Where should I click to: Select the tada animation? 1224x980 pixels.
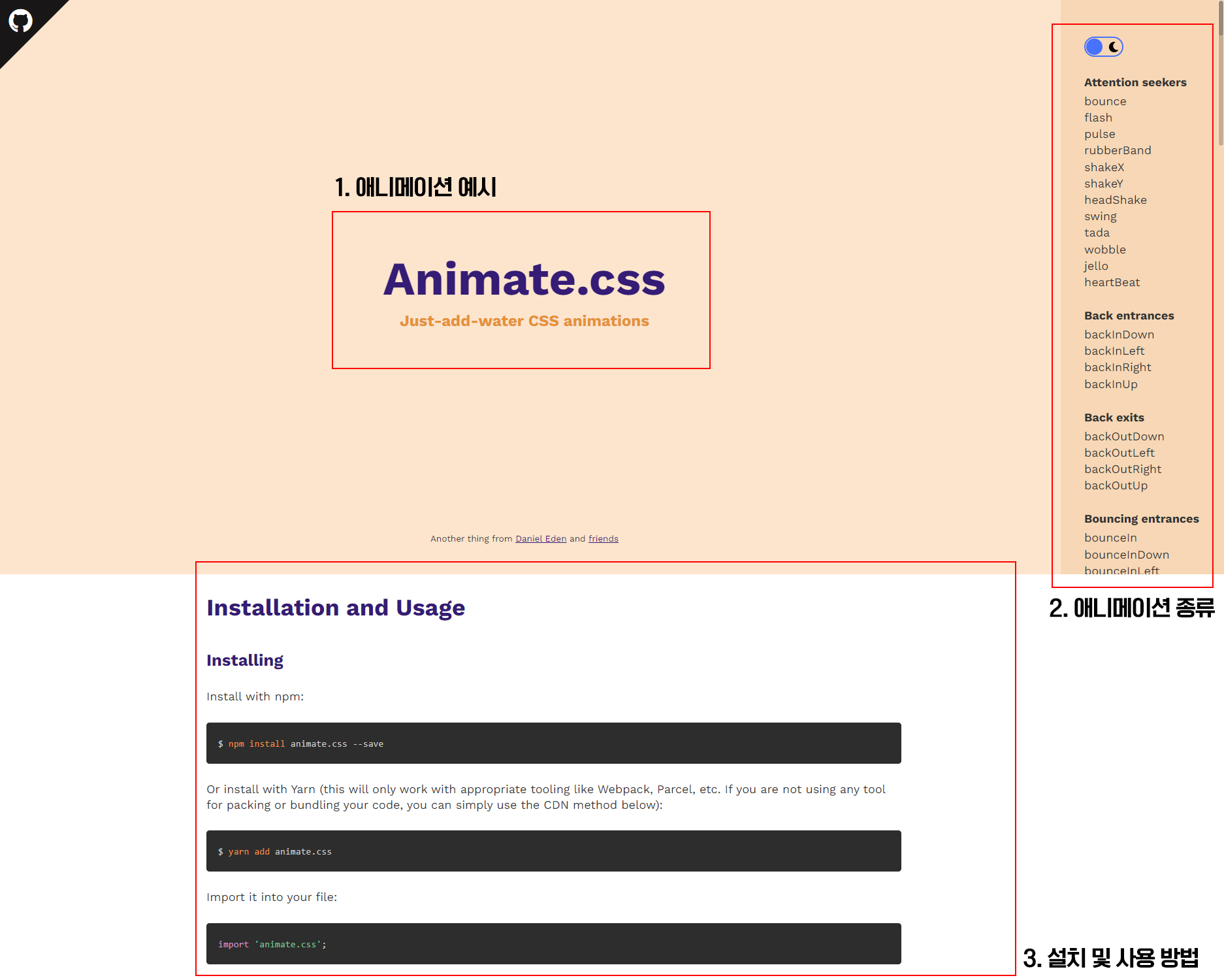tap(1097, 233)
